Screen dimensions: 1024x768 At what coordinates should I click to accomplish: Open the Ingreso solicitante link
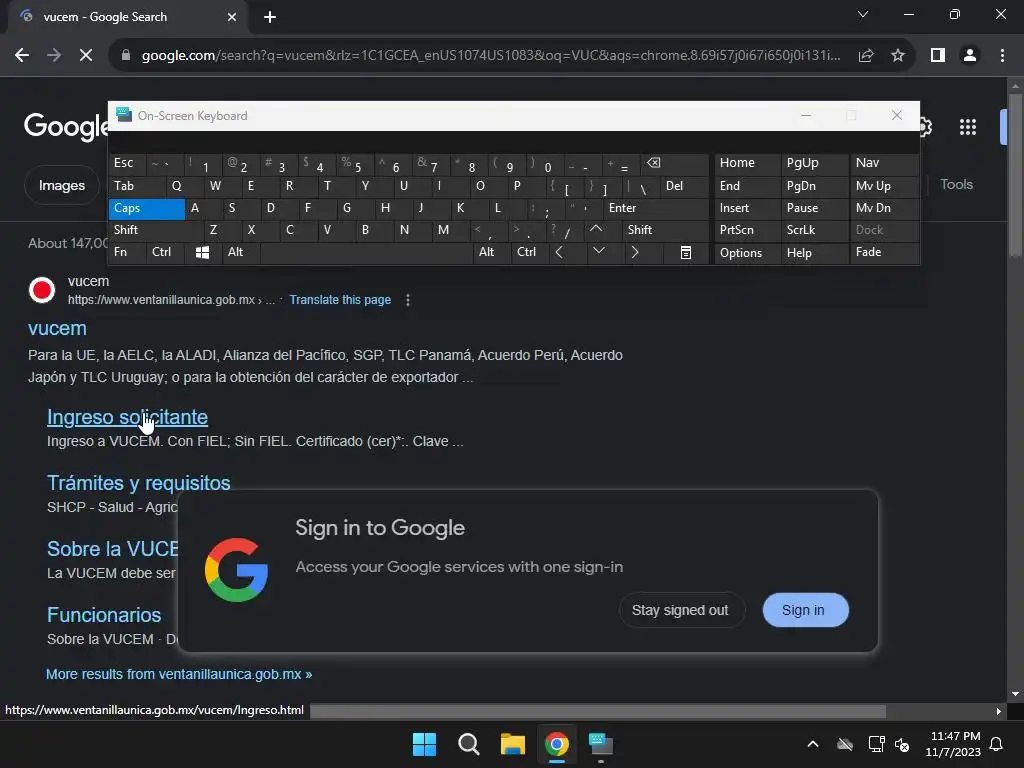coord(127,417)
